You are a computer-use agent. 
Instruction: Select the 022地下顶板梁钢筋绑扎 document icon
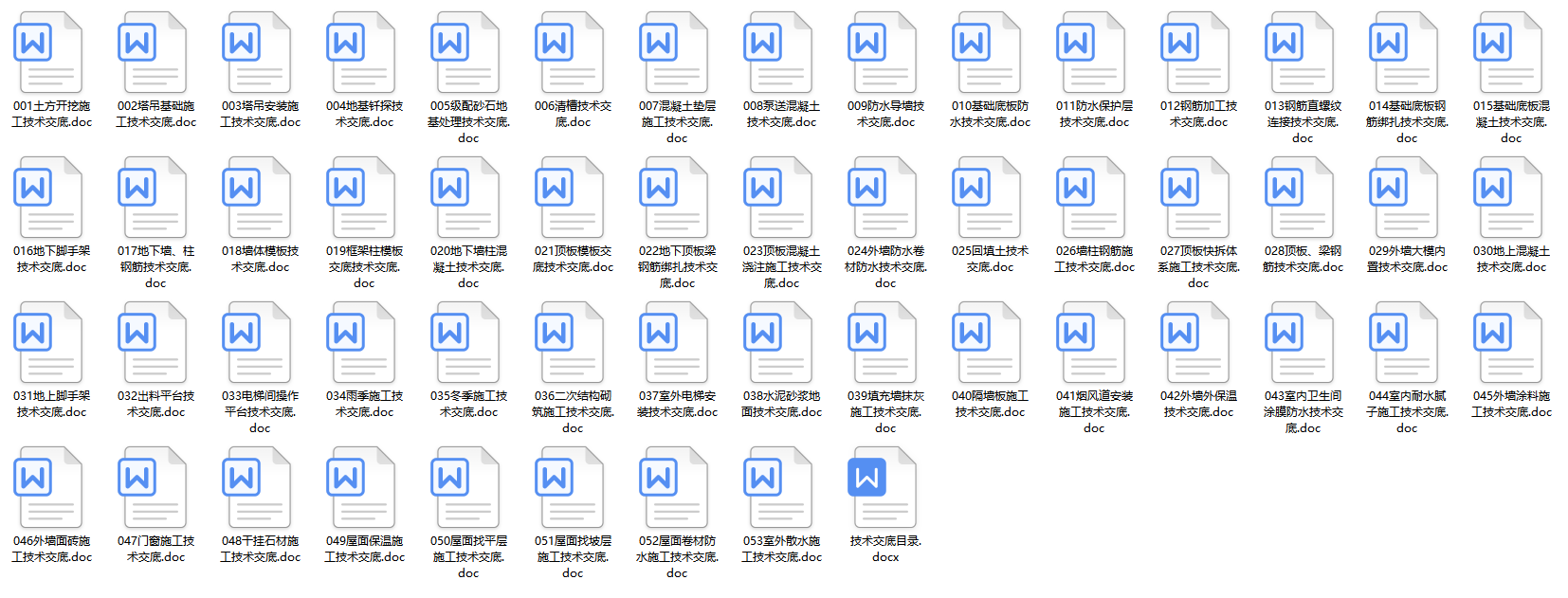(673, 197)
